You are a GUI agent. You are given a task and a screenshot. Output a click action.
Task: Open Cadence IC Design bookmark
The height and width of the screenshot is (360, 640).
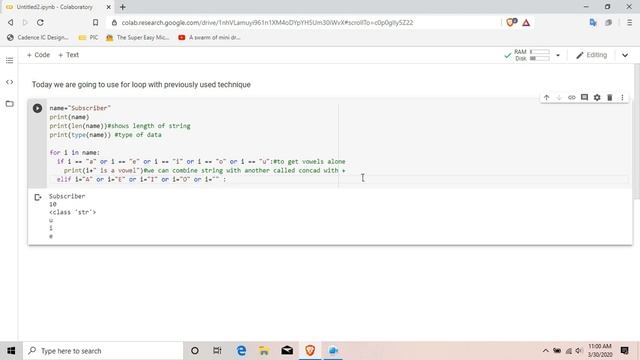pyautogui.click(x=38, y=38)
